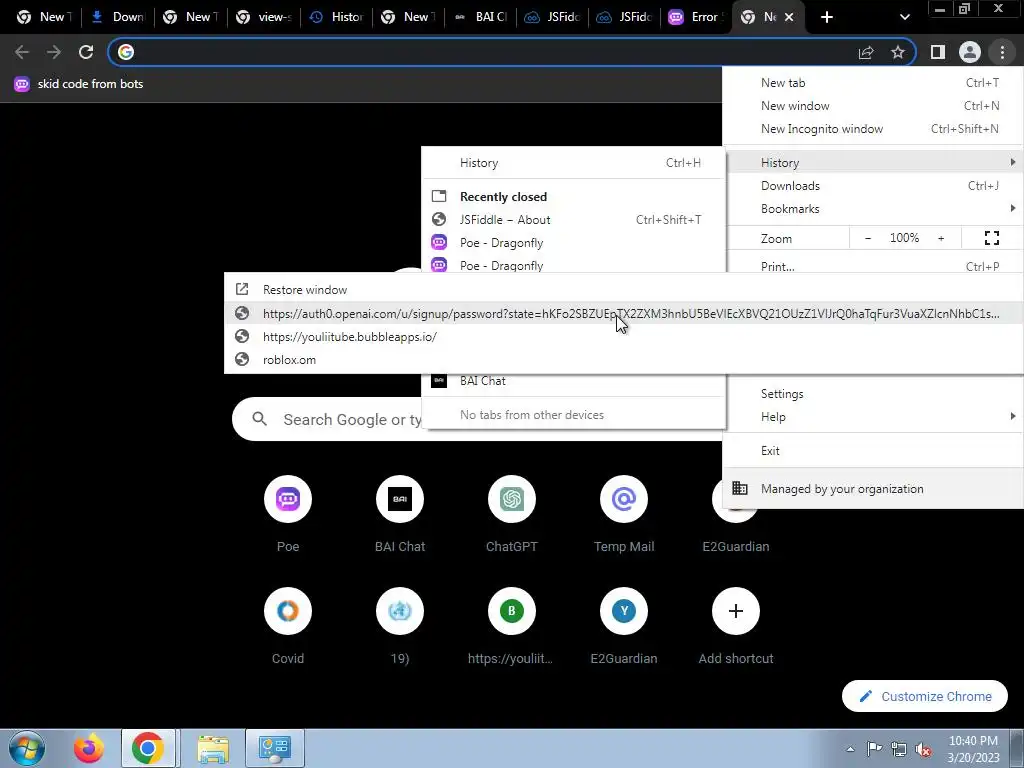Select New tab in Chrome menu
This screenshot has height=768, width=1024.
click(x=873, y=83)
